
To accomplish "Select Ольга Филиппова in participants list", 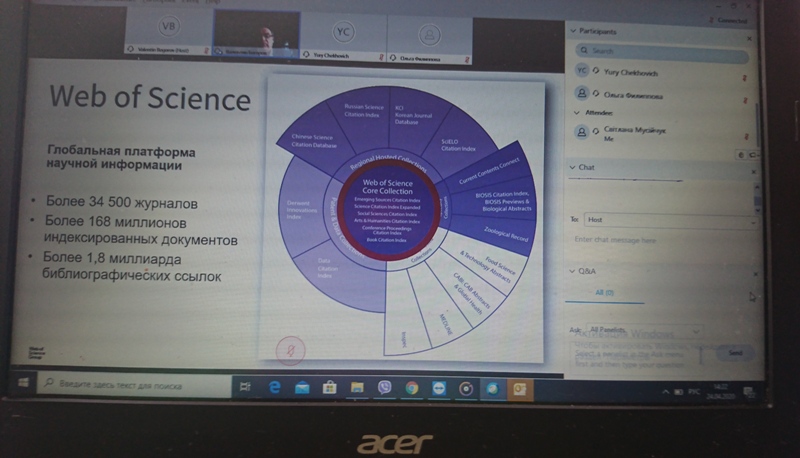I will 633,95.
